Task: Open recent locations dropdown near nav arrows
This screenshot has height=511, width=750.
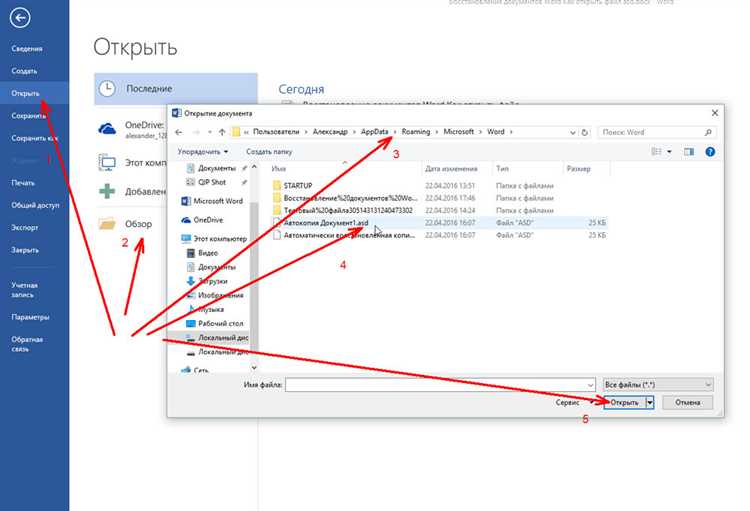Action: (210, 132)
